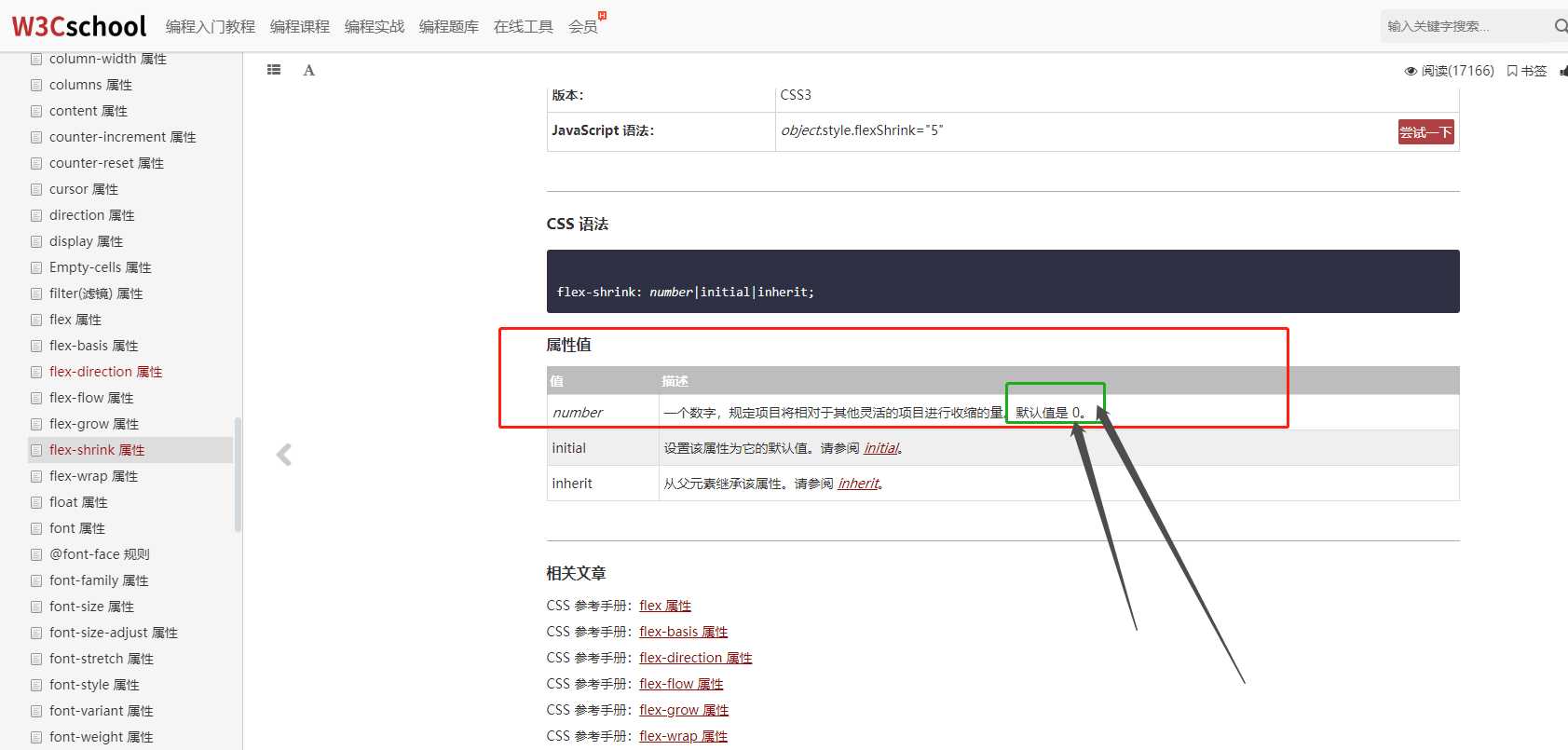Click the sidebar vertical scrollbar
Screen dimensions: 1568x750
click(x=238, y=474)
